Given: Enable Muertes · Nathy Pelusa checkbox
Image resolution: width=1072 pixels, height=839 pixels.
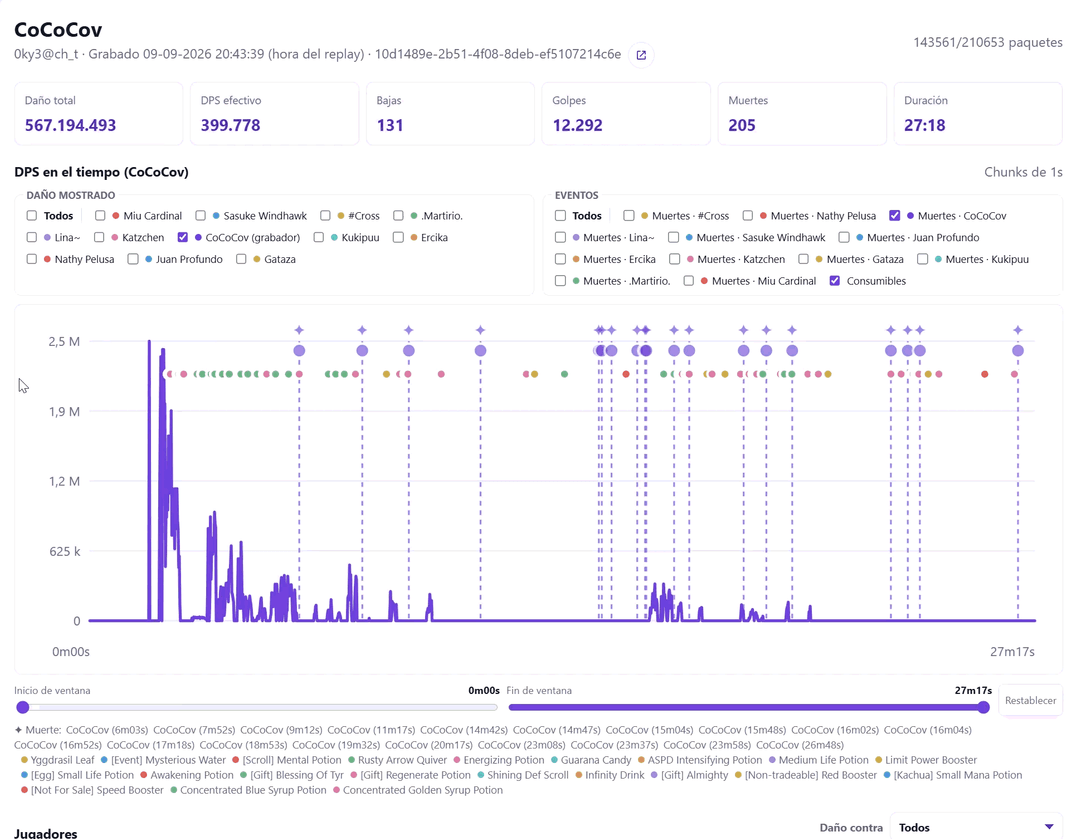Looking at the screenshot, I should click(748, 215).
